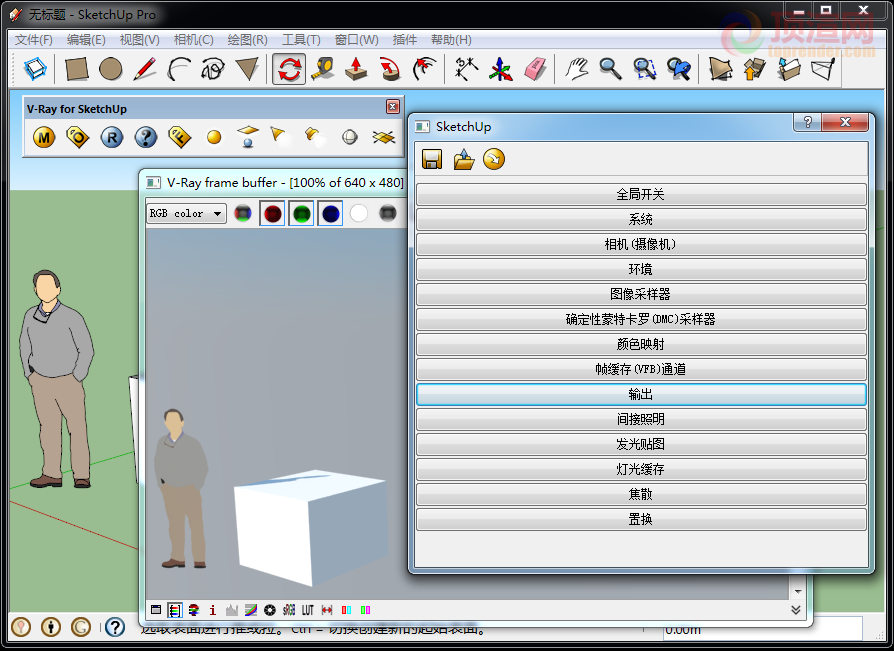Image resolution: width=894 pixels, height=651 pixels.
Task: Expand the 置换 rollout
Action: coord(641,520)
